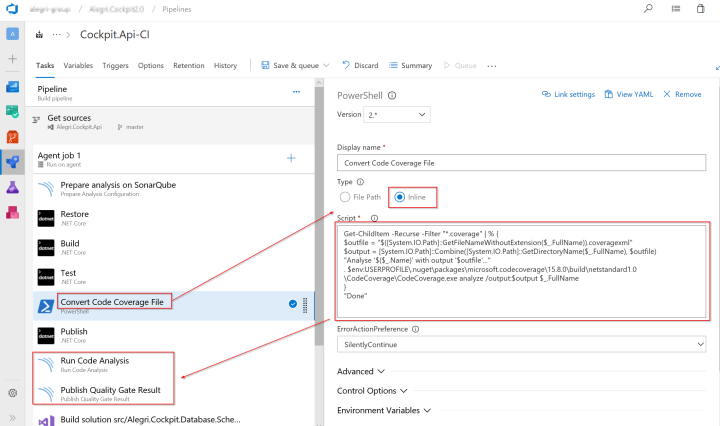The width and height of the screenshot is (720, 426).
Task: Open the ErrorActionPreference dropdown
Action: [x=521, y=344]
